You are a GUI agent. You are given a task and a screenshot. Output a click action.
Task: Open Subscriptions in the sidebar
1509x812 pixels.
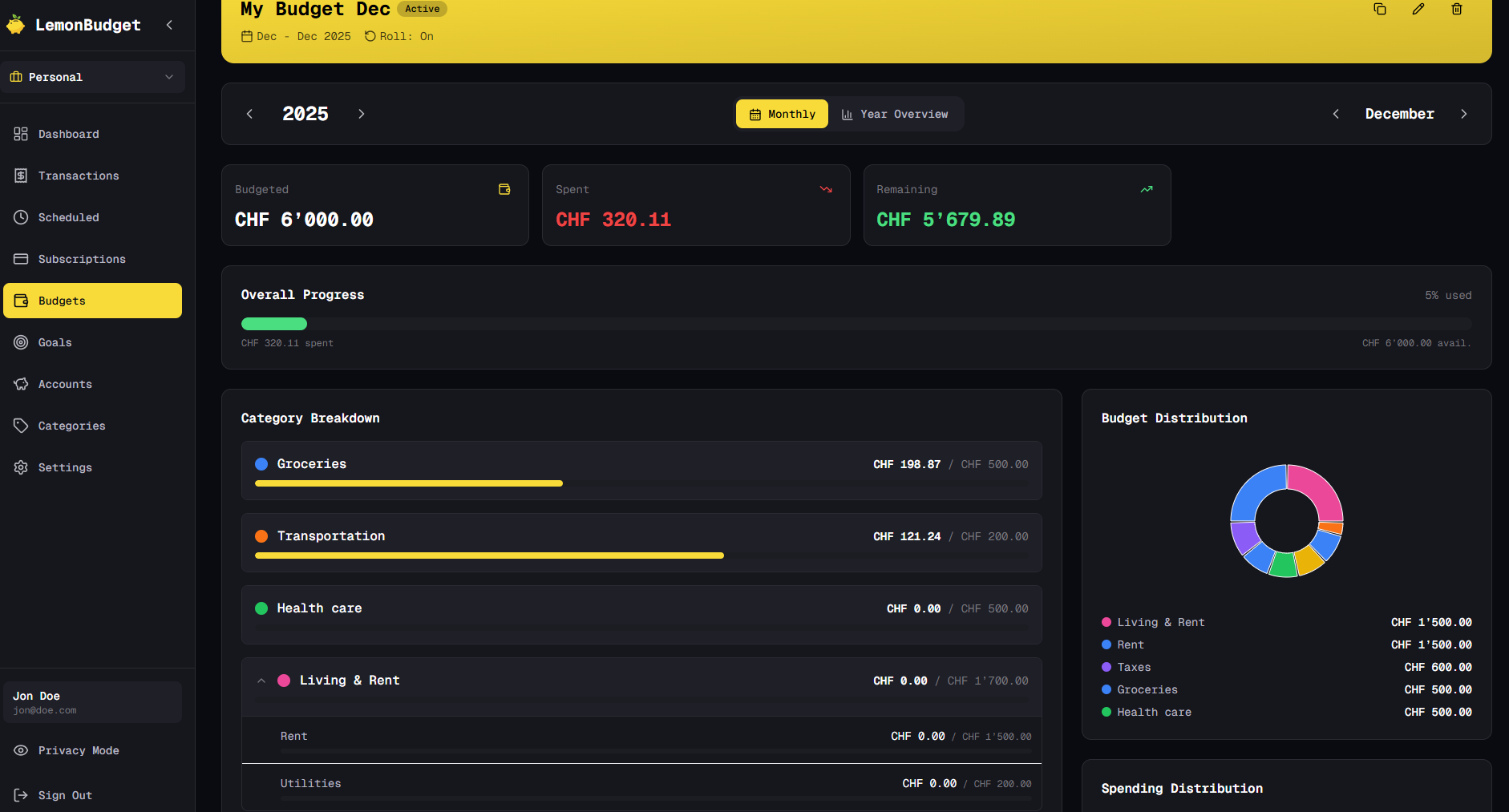81,259
